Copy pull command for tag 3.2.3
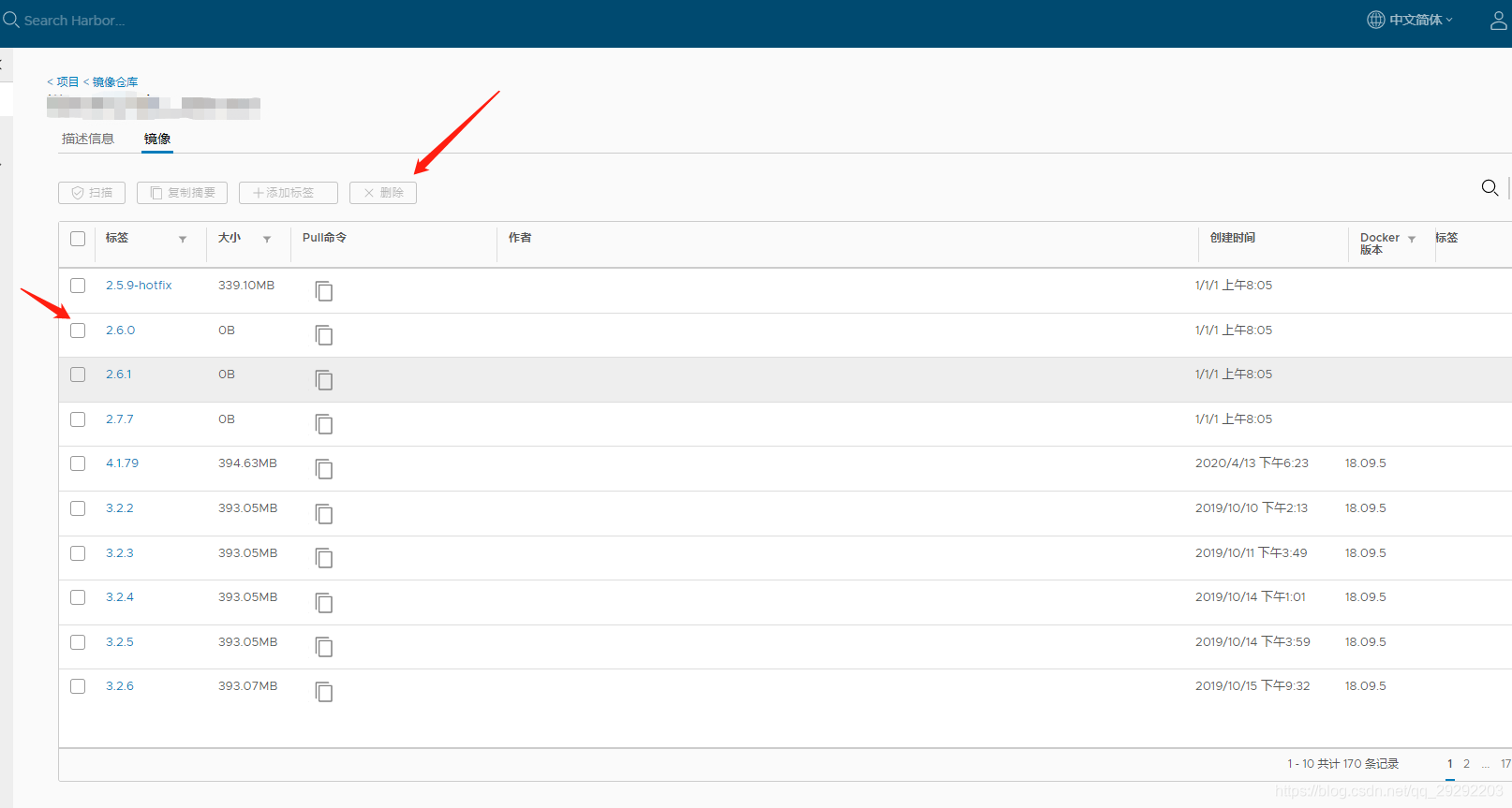This screenshot has height=808, width=1512. point(324,558)
